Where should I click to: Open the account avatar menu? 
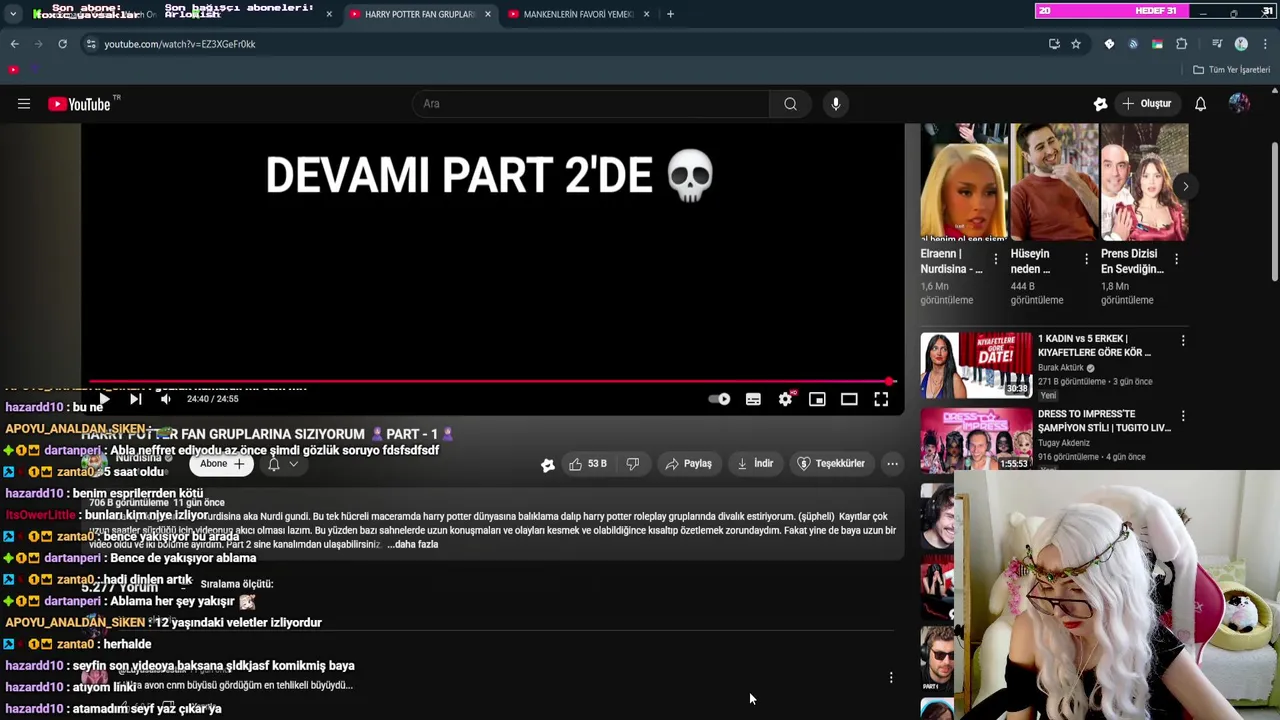point(1239,104)
